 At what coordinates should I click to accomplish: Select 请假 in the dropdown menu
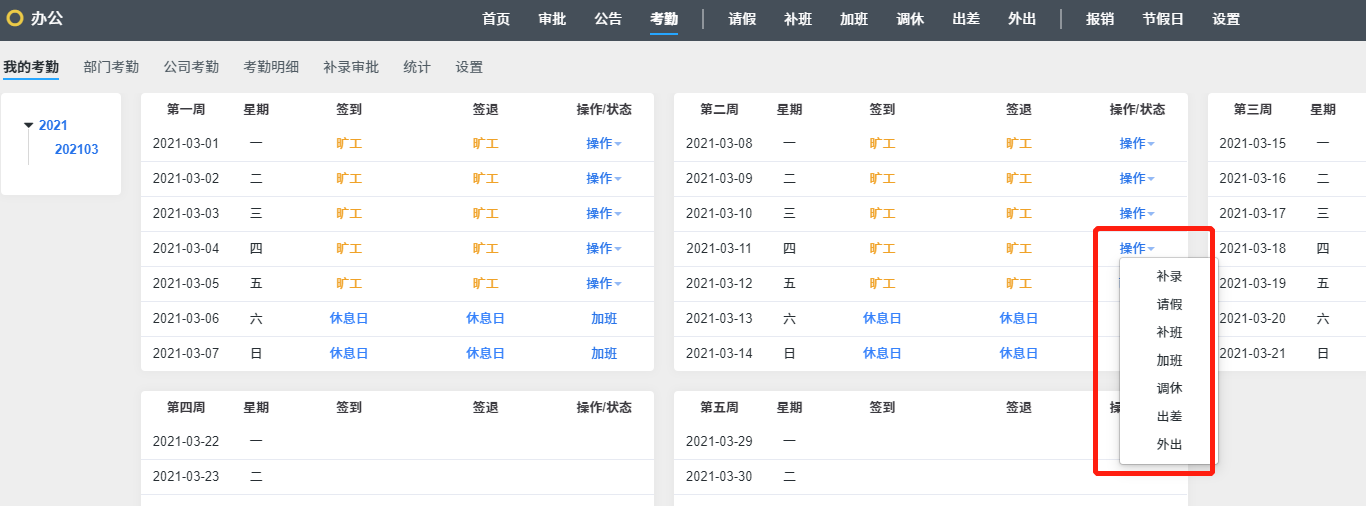pyautogui.click(x=1169, y=304)
